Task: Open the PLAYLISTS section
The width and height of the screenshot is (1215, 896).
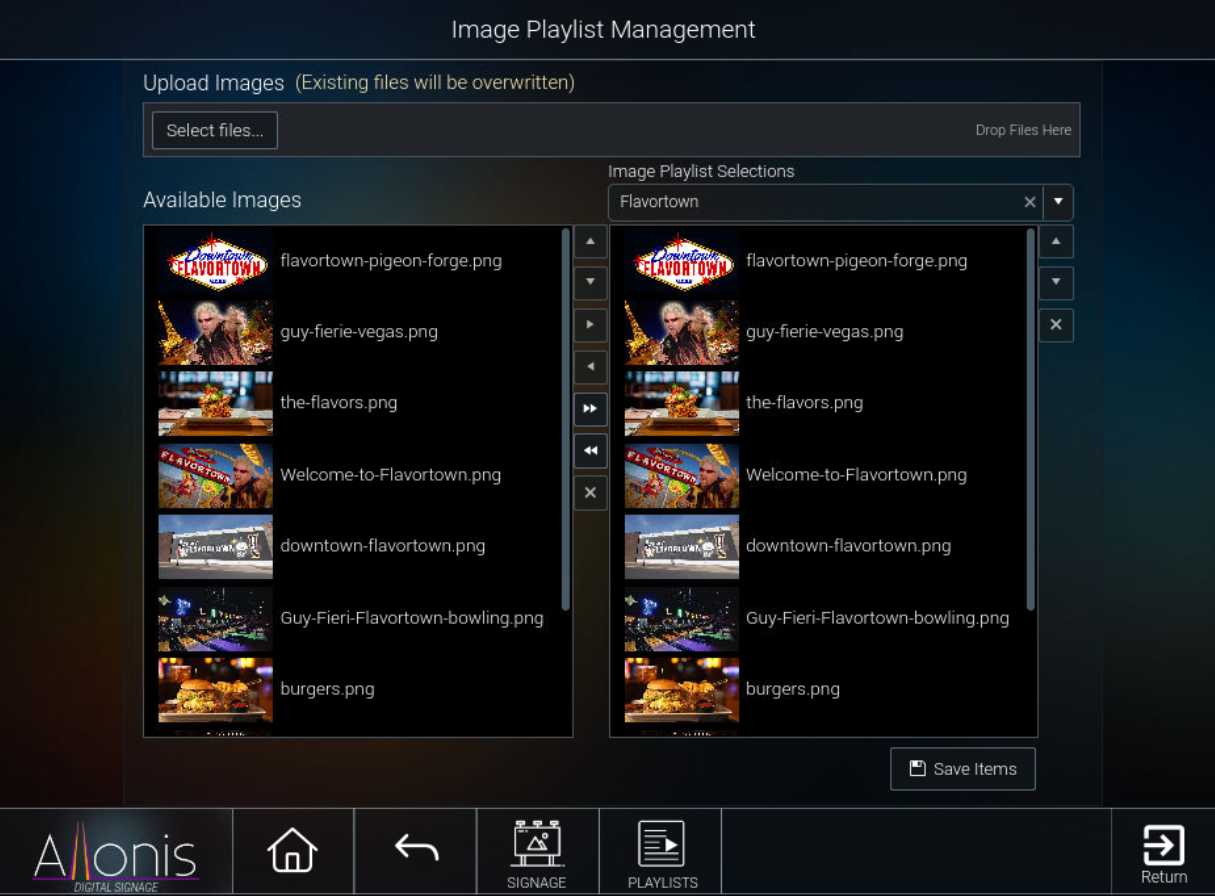Action: [x=662, y=855]
